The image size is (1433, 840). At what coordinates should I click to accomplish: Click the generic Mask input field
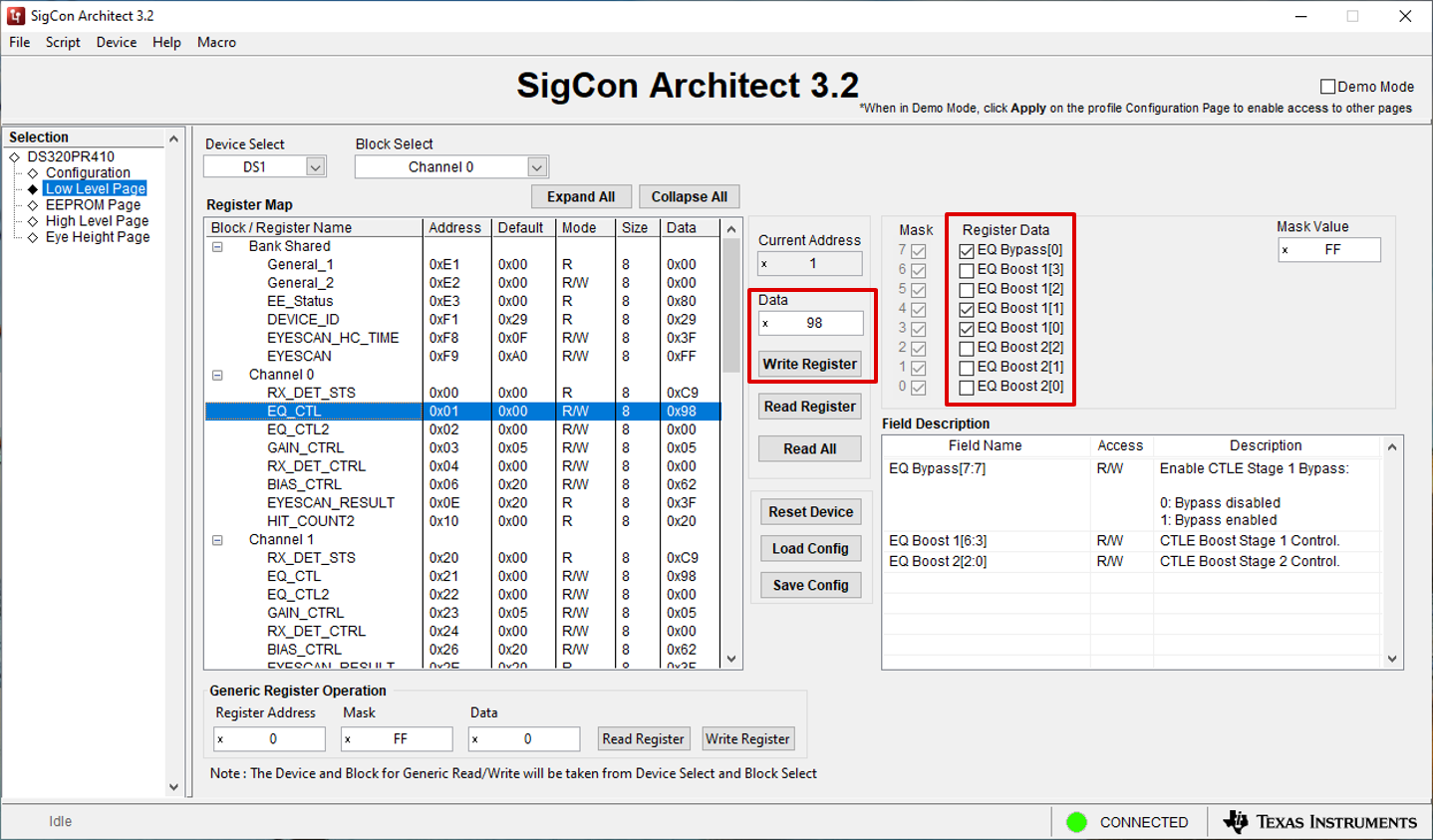[397, 739]
